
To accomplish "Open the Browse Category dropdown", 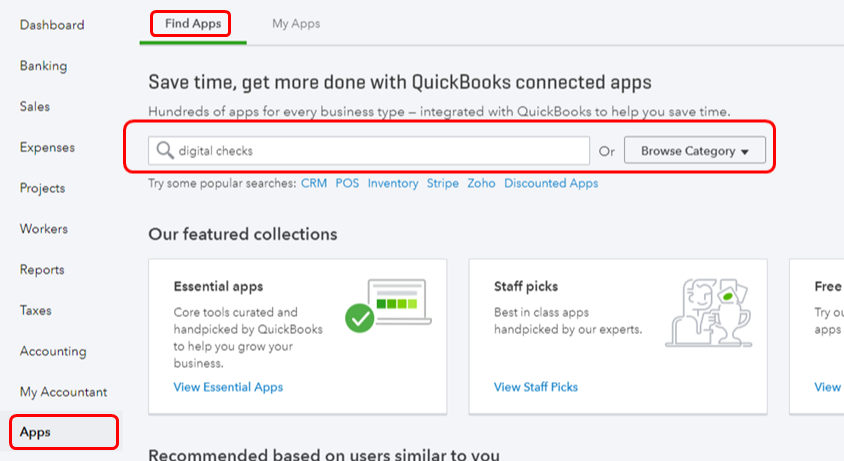I will coord(694,150).
